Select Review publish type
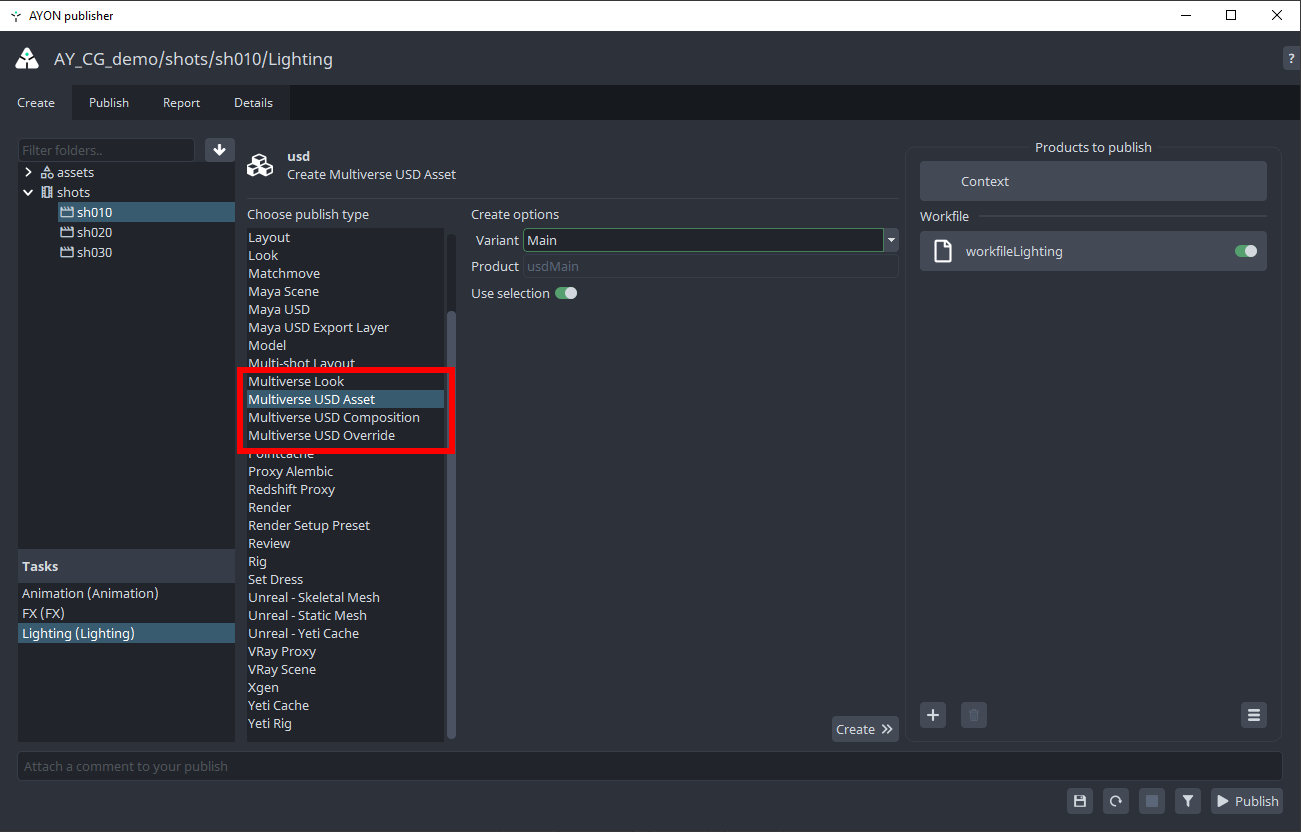 point(345,543)
